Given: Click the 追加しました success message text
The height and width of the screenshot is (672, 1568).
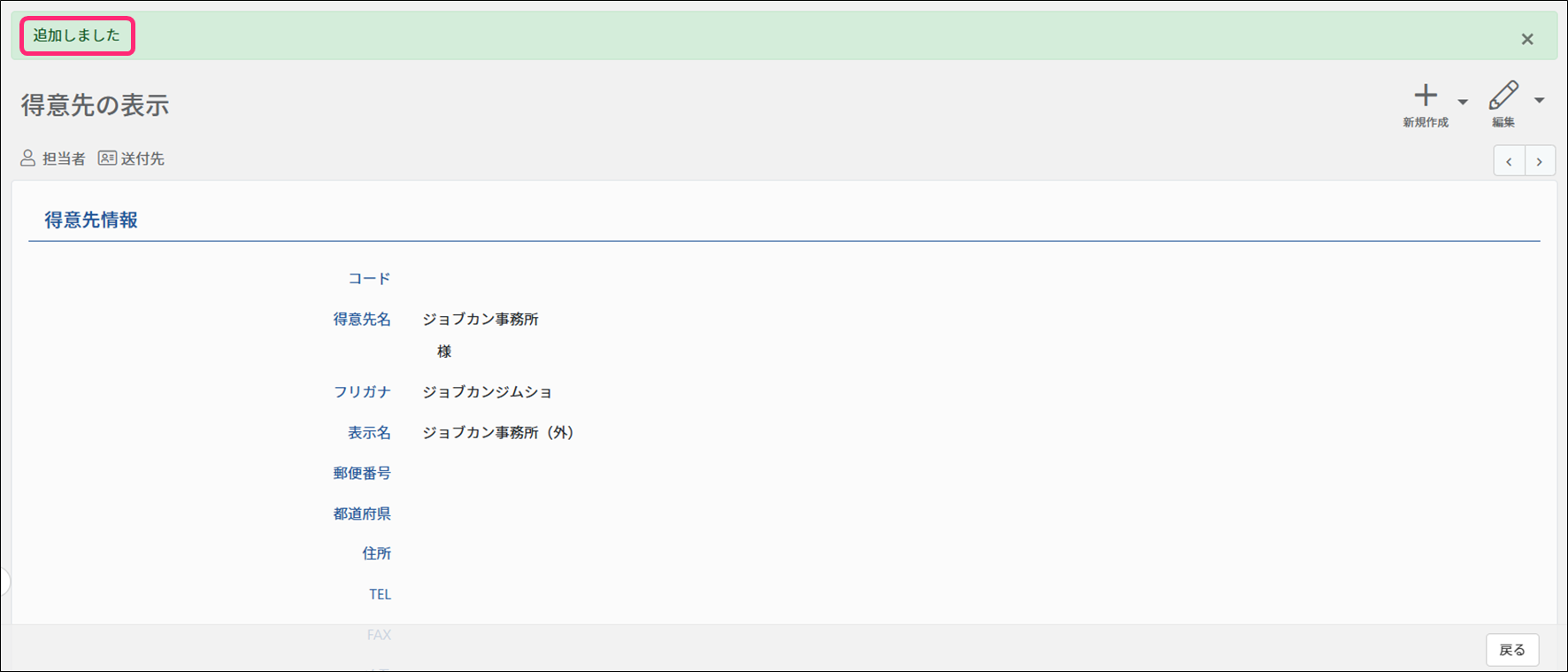Looking at the screenshot, I should (76, 35).
